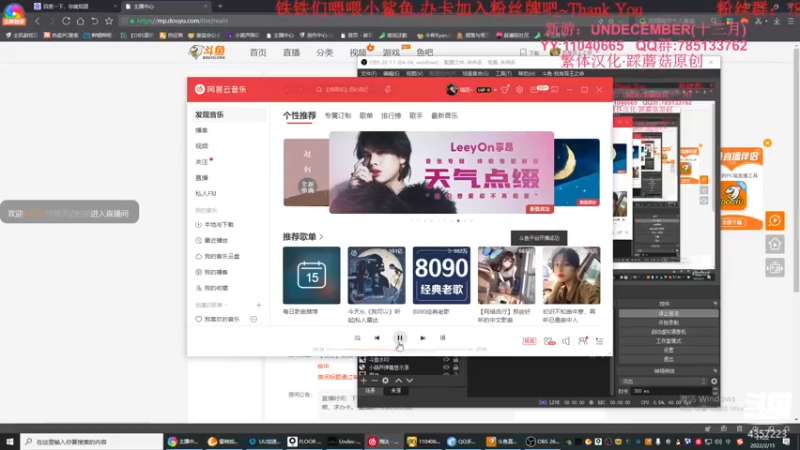The image size is (800, 450).
Task: Open skin shirt icon in NetEase title bar
Action: 505,89
